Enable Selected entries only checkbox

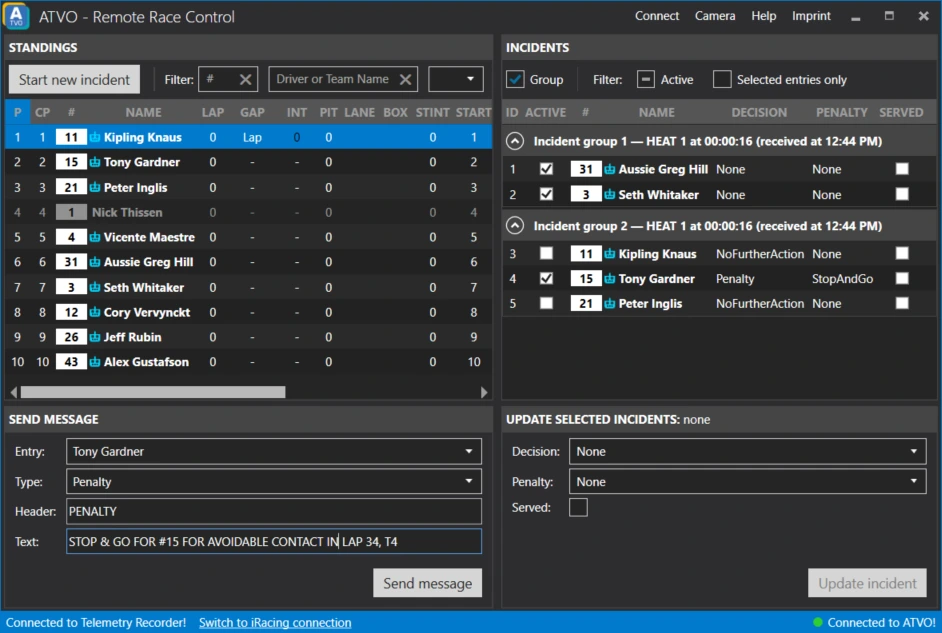[722, 79]
